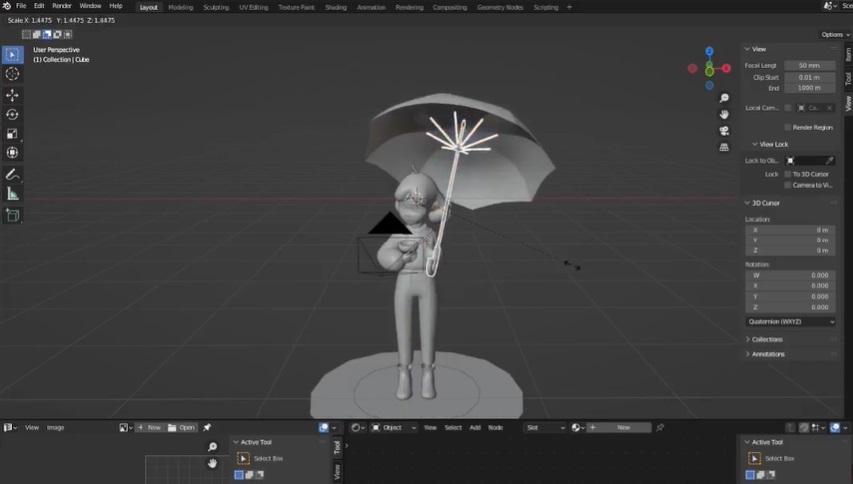Switch to the Shading workspace tab
Viewport: 853px width, 484px height.
[336, 7]
